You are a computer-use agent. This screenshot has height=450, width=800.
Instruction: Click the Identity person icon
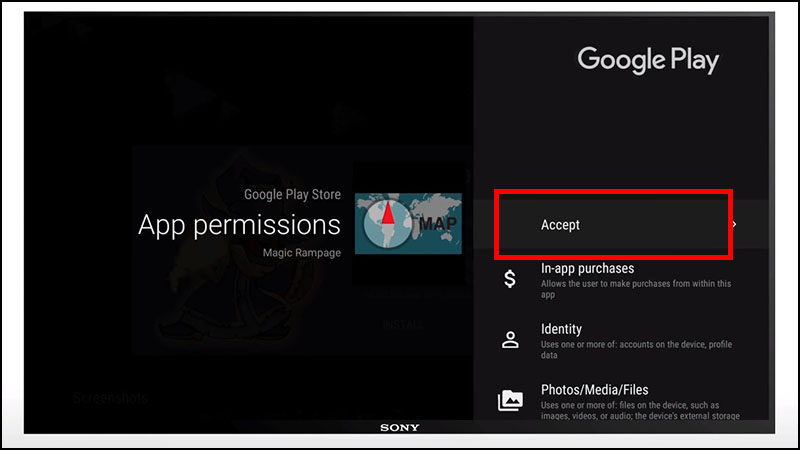pyautogui.click(x=510, y=340)
